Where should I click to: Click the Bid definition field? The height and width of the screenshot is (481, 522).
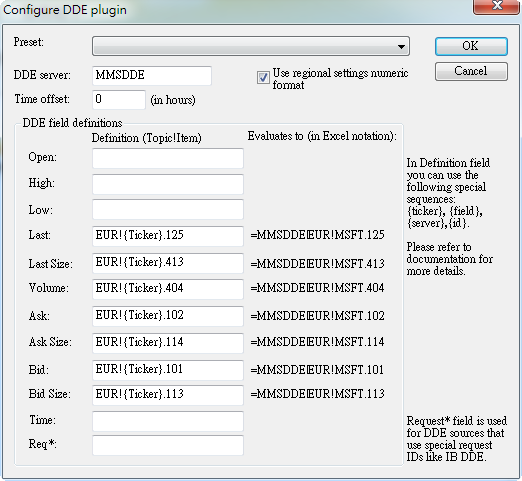(x=168, y=370)
